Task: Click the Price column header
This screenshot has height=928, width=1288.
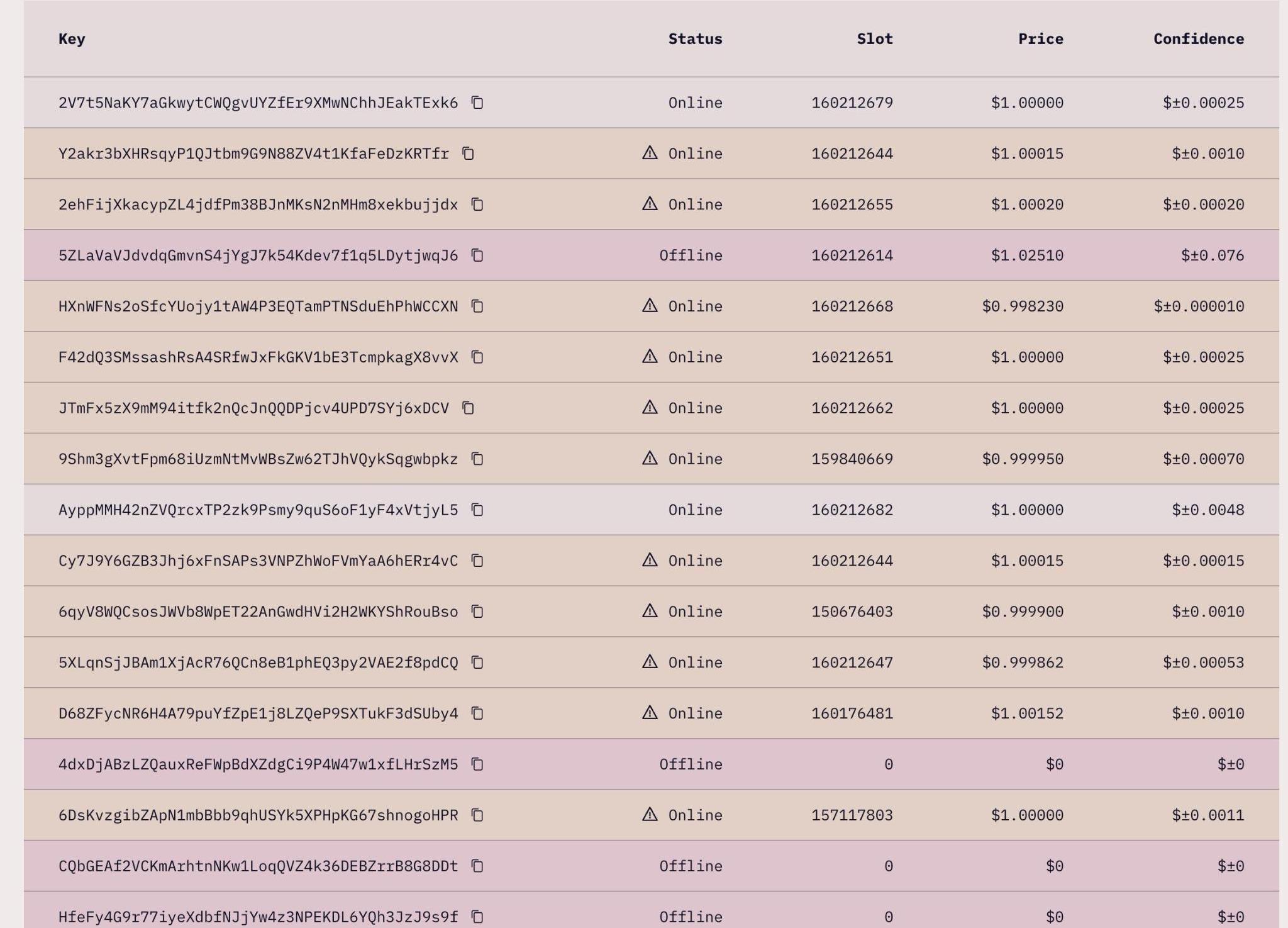Action: pyautogui.click(x=1040, y=39)
